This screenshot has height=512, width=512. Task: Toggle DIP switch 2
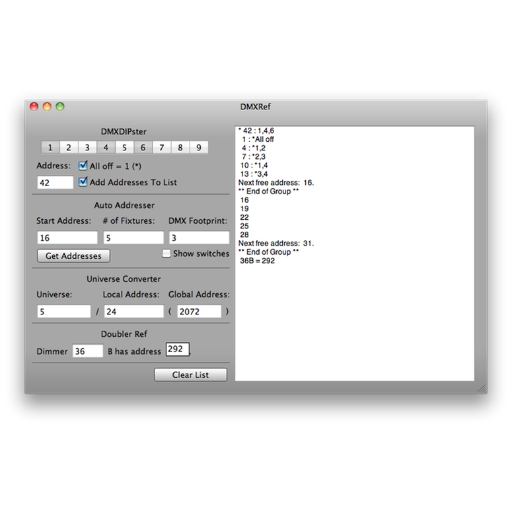tap(69, 147)
